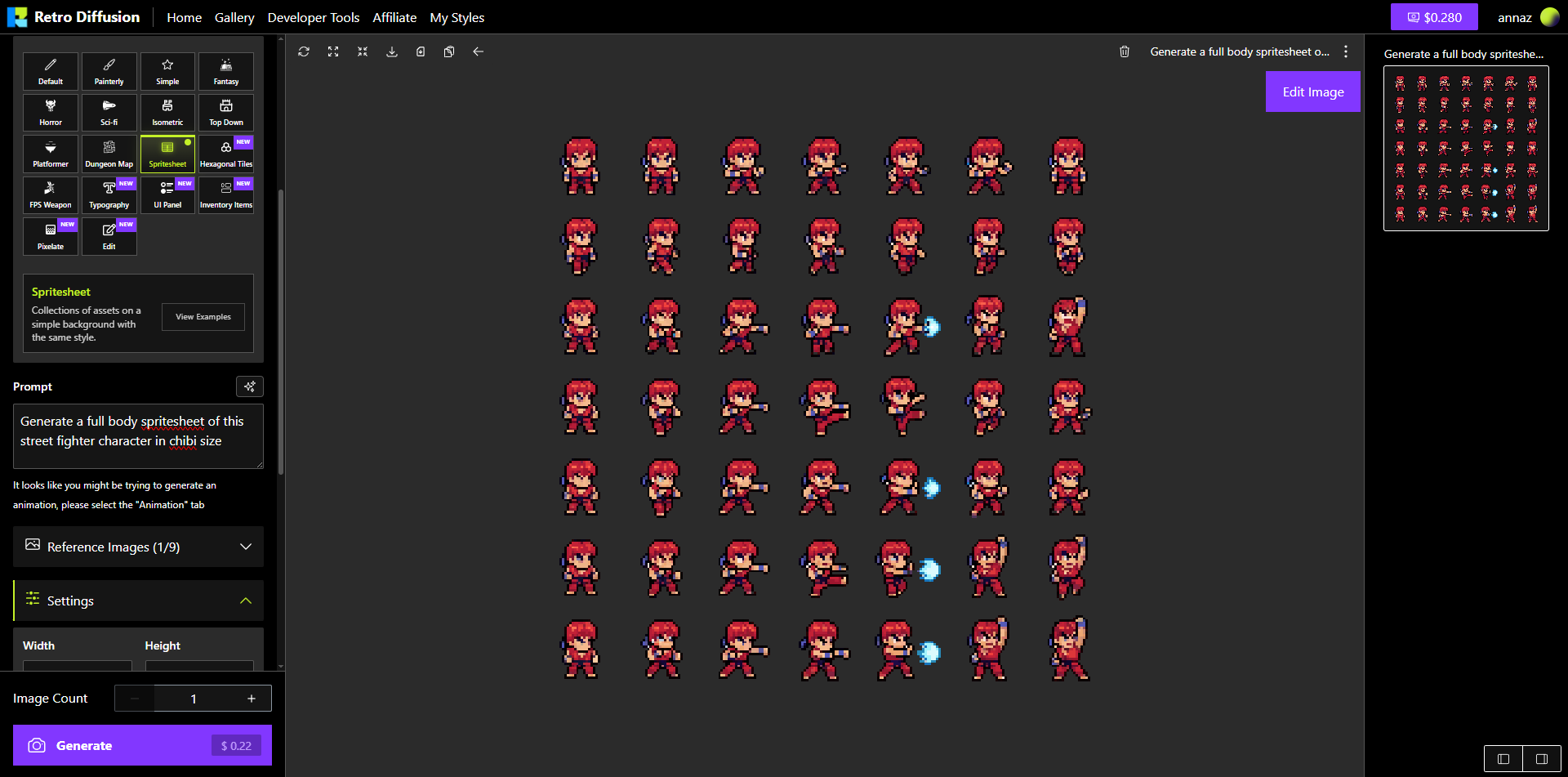
Task: Click the regenerate icon above the canvas
Action: tap(304, 51)
